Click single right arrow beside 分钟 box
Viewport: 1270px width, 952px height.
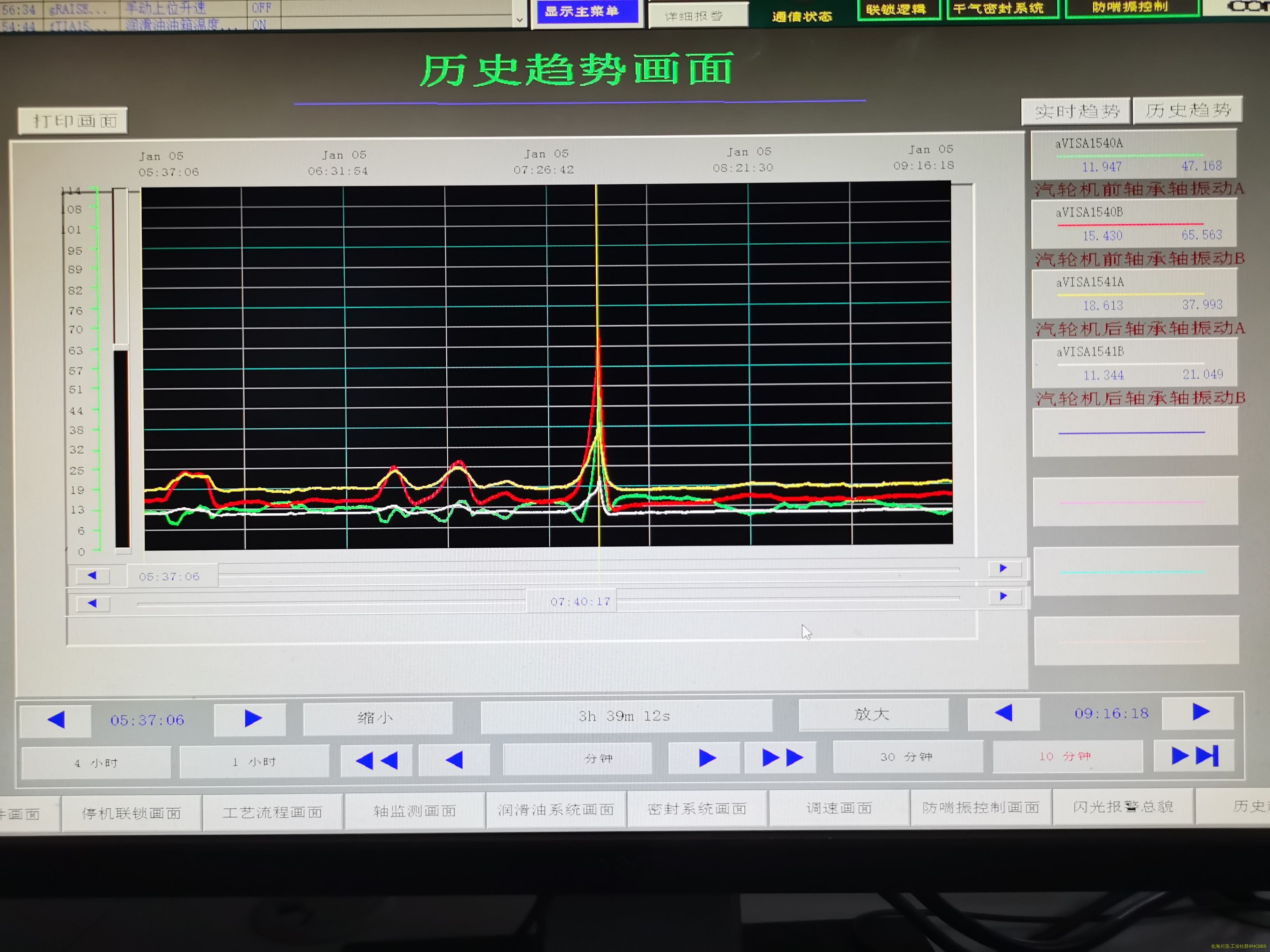tap(705, 759)
